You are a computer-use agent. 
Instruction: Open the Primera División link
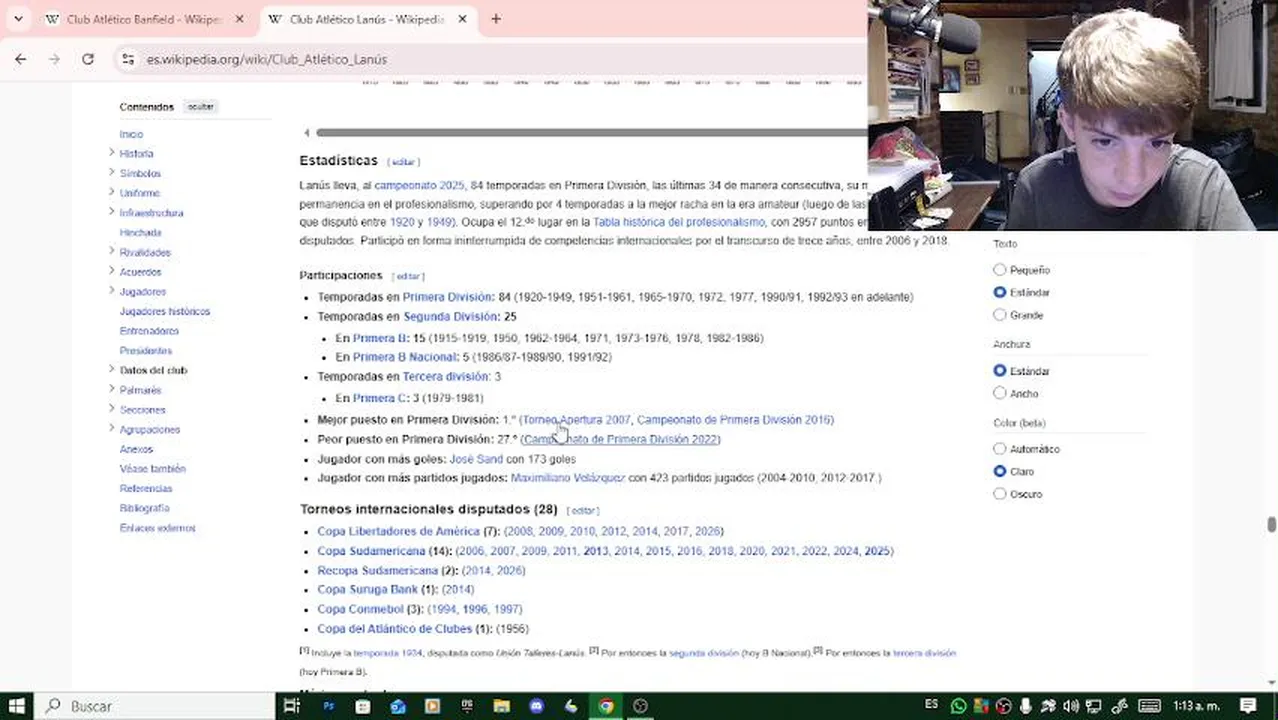pos(447,297)
